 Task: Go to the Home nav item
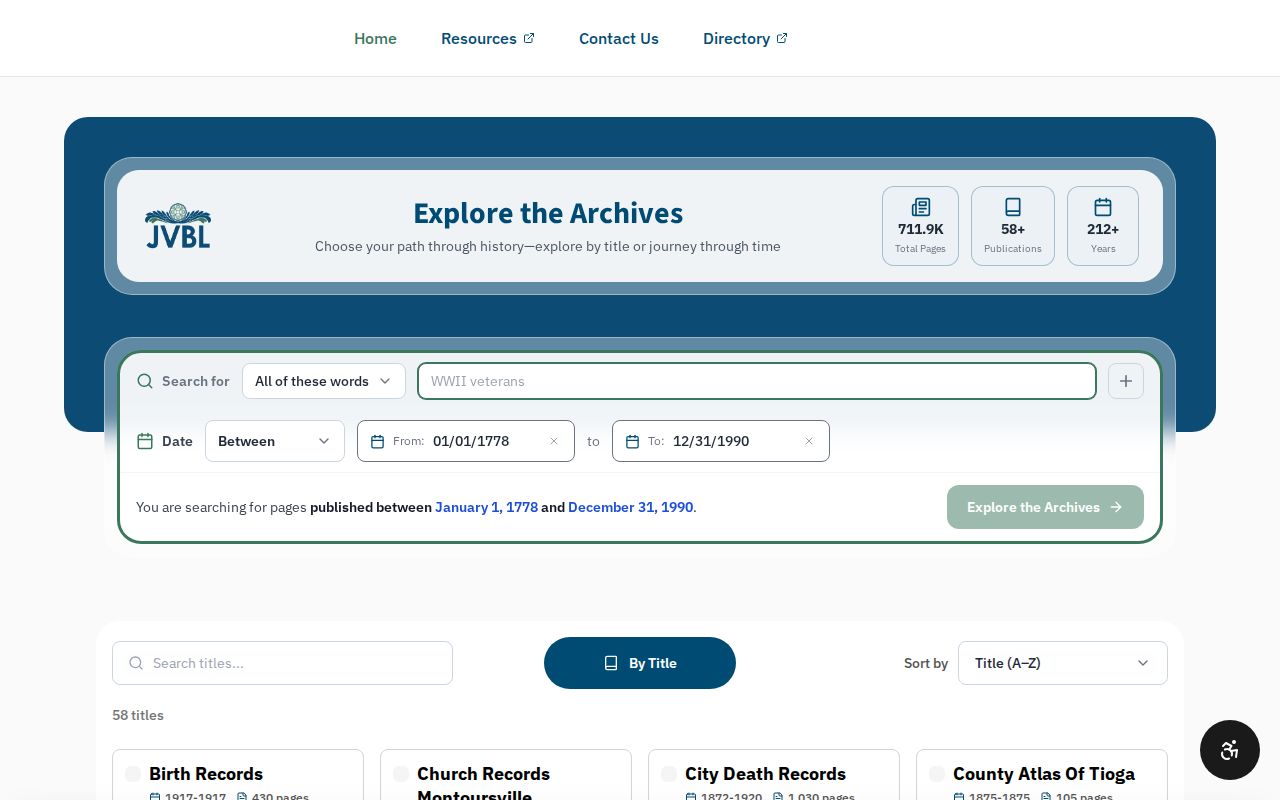tap(375, 38)
